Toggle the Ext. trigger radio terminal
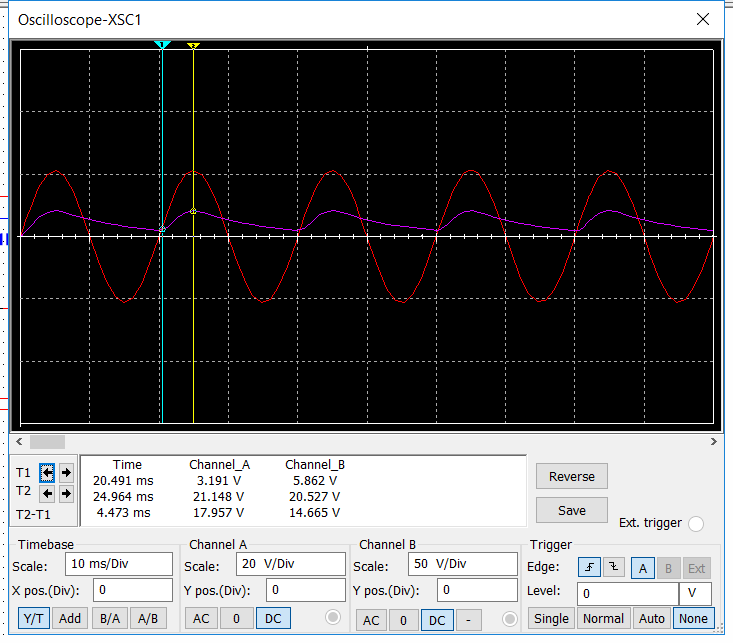The height and width of the screenshot is (643, 733). point(696,524)
